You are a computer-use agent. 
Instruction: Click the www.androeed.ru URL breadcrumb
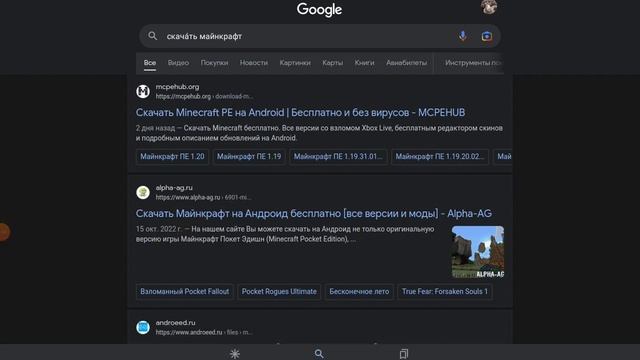(x=204, y=333)
